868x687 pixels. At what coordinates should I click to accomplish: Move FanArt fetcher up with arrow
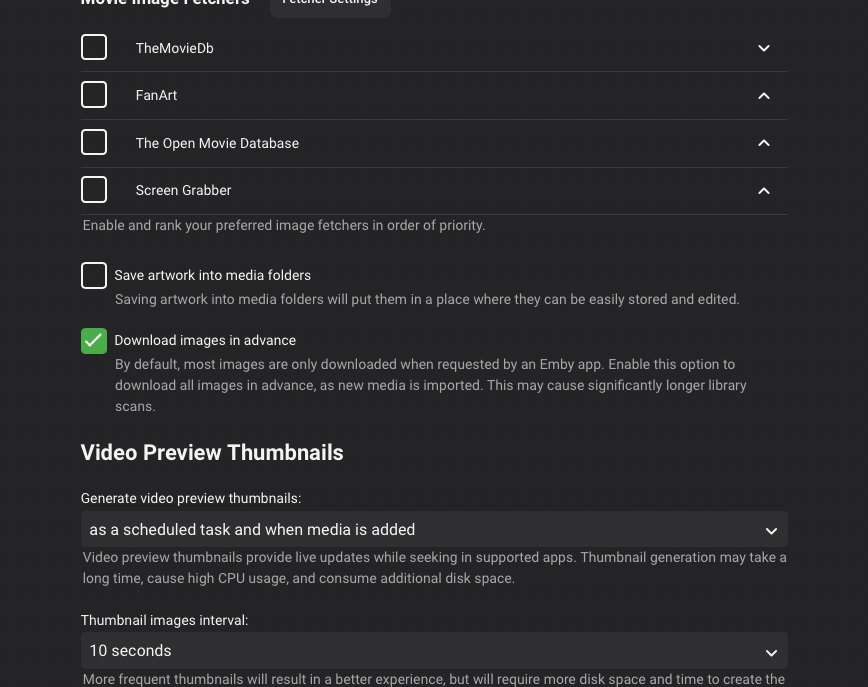click(x=764, y=96)
